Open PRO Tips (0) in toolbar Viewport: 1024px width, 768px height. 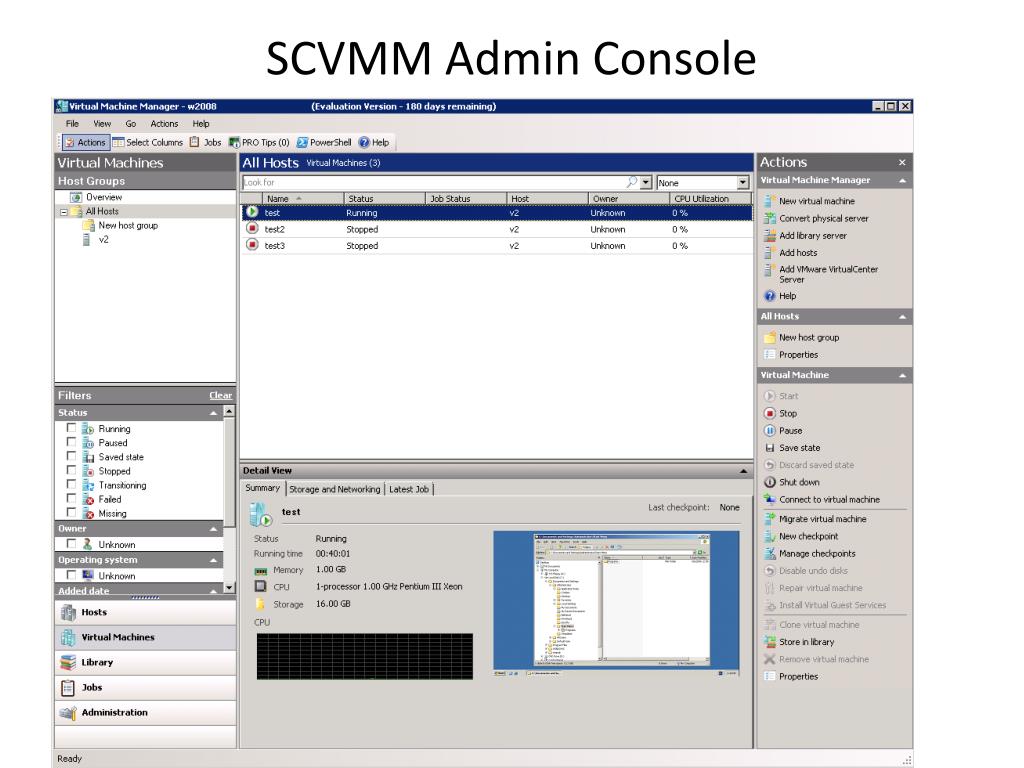point(259,142)
